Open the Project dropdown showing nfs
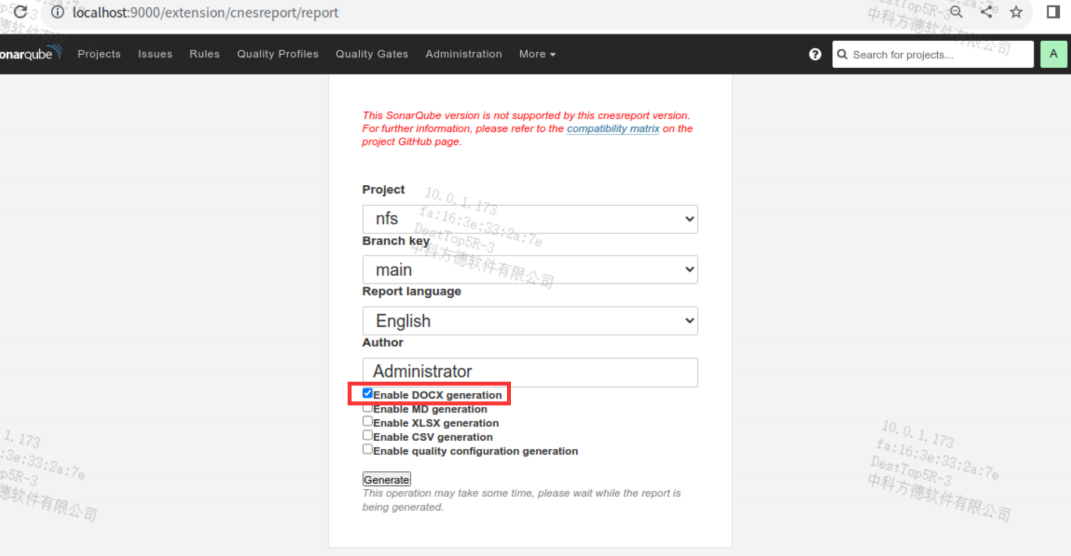Viewport: 1071px width, 556px height. (530, 219)
